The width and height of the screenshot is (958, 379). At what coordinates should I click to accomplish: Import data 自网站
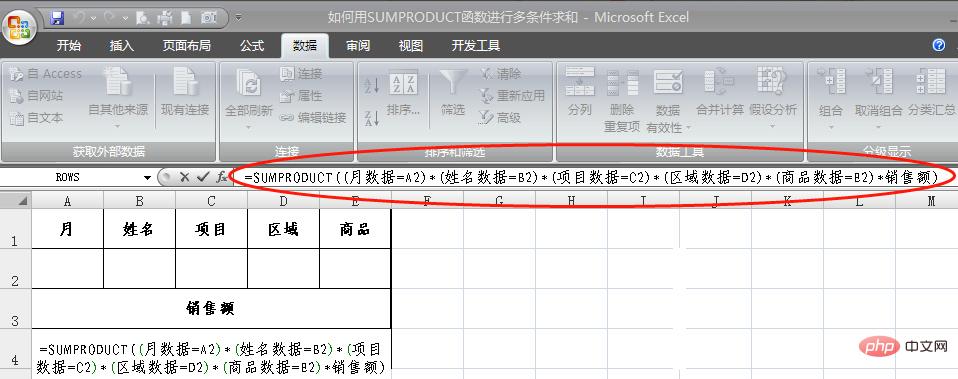pos(37,96)
